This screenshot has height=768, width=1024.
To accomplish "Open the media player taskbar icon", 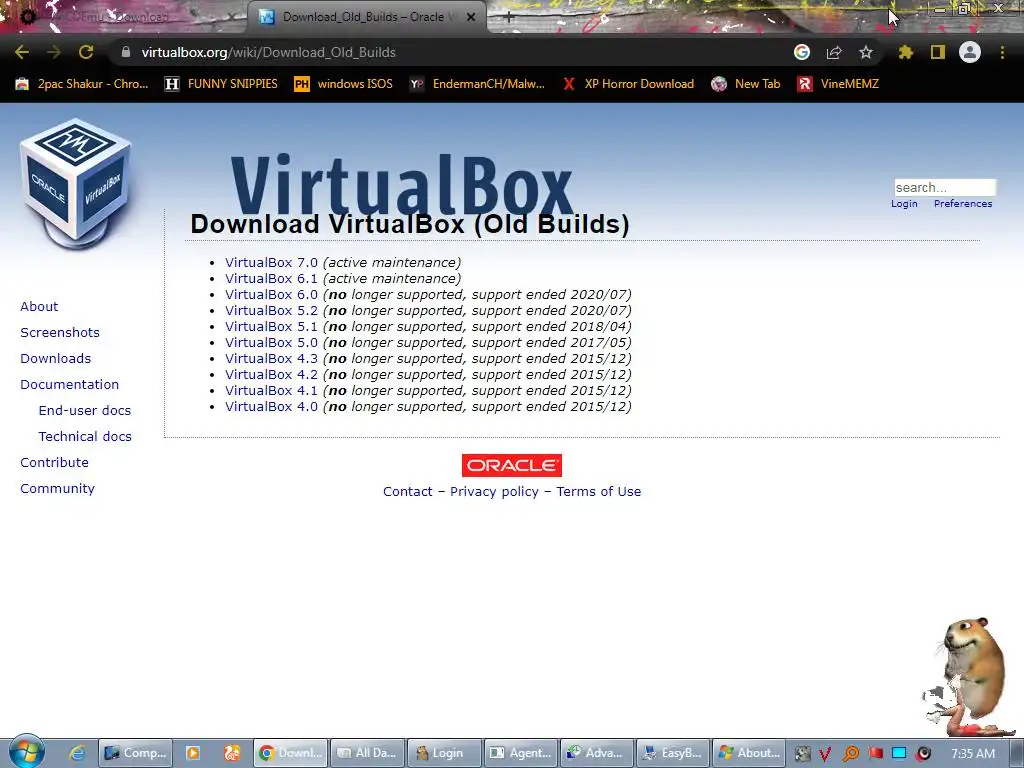I will pos(193,753).
